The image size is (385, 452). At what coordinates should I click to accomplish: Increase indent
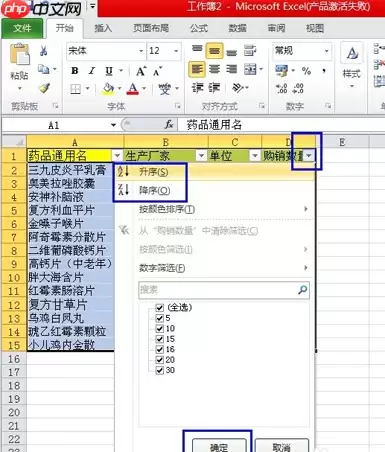(214, 88)
